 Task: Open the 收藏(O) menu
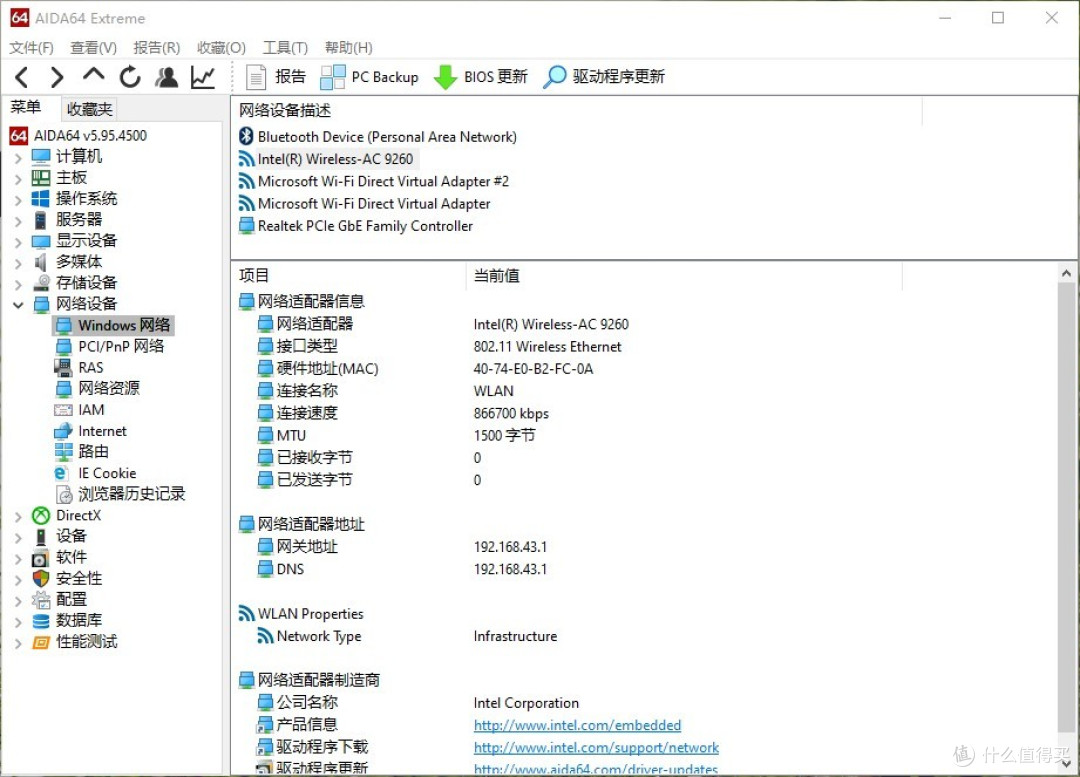[221, 48]
